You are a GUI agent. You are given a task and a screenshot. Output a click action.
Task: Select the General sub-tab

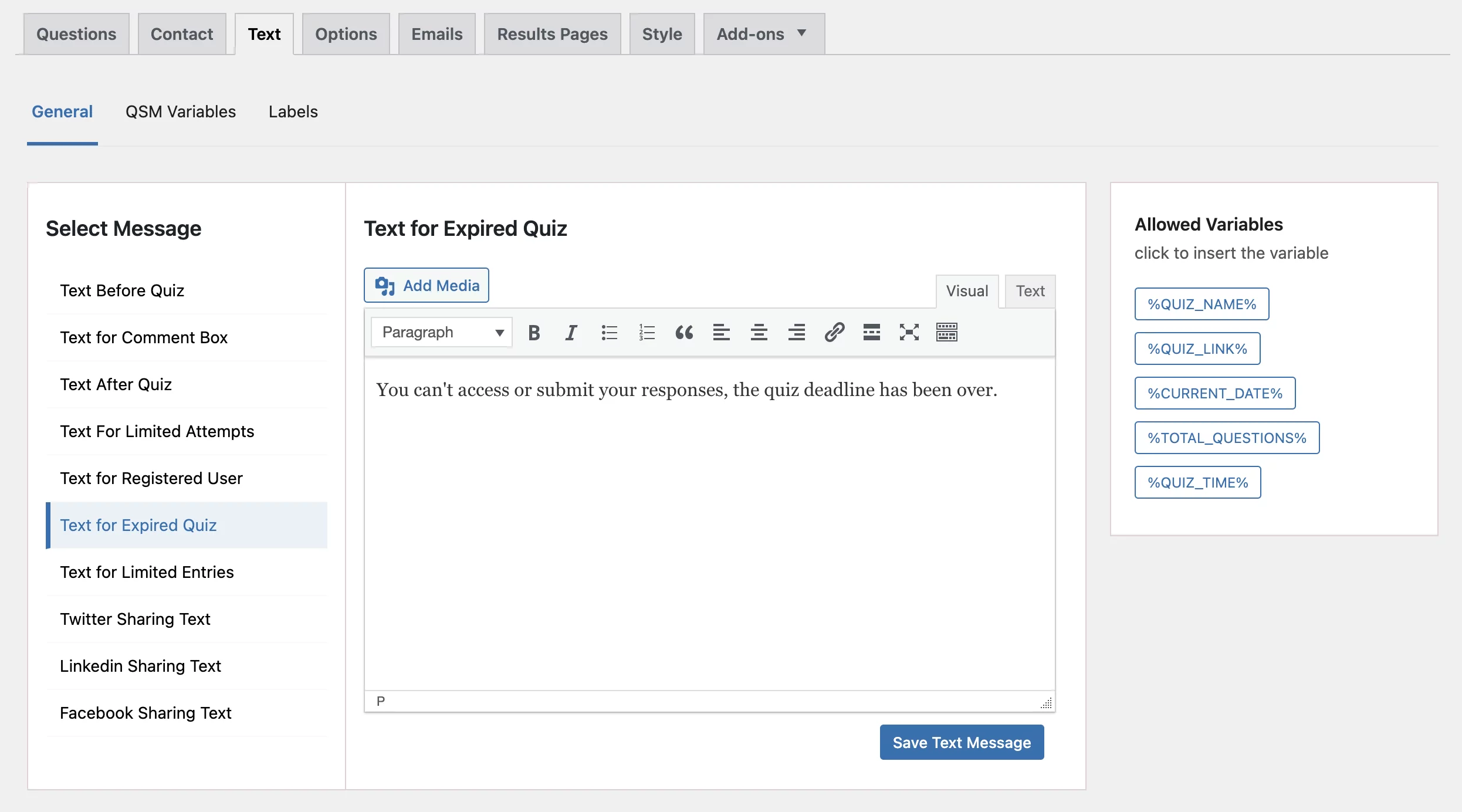tap(62, 111)
